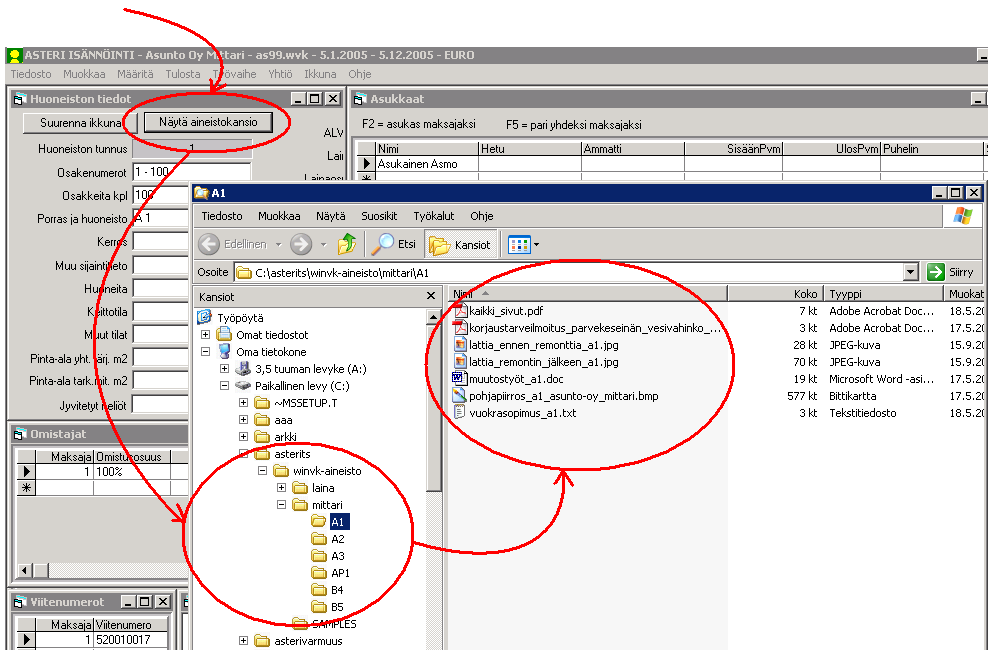Select lattia_remontin_jälkeen_a1.jpg image icon

pos(460,362)
